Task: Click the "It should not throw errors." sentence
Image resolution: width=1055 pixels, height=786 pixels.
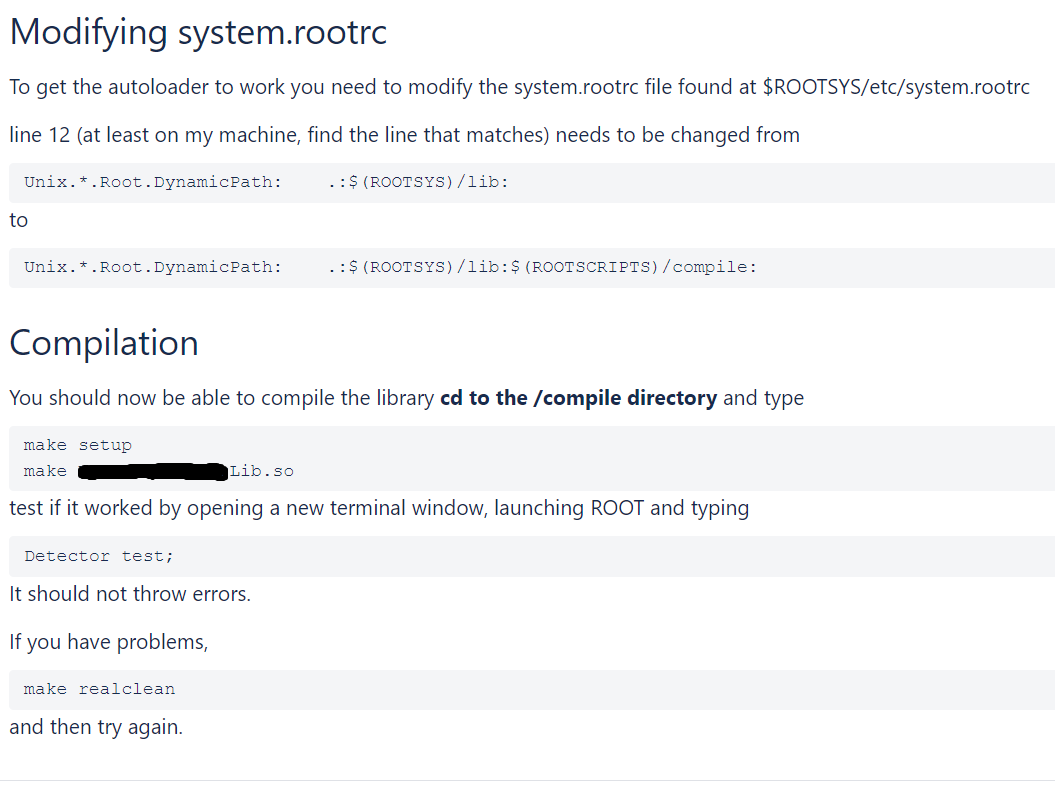Action: click(130, 594)
